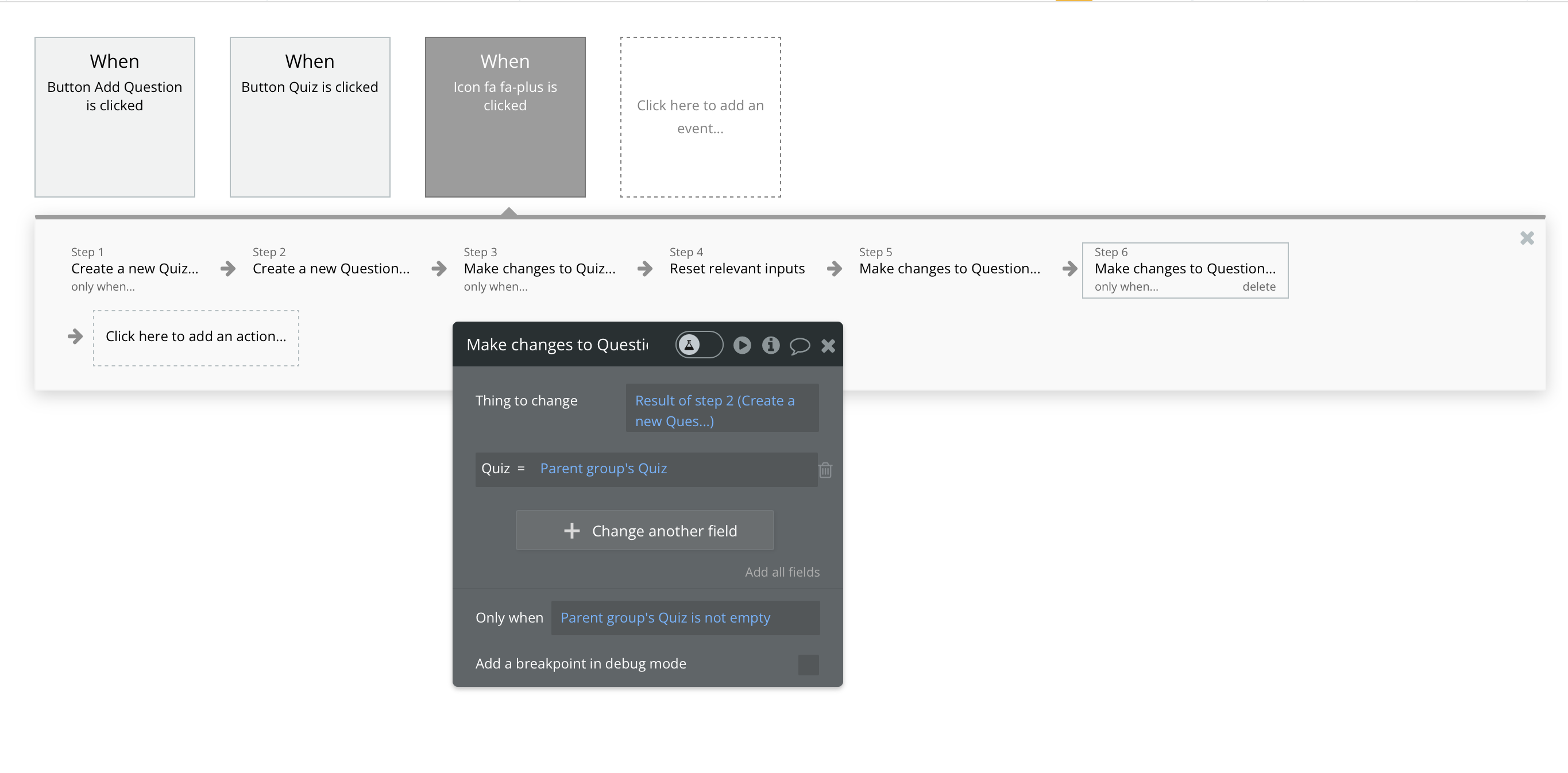Open the comment bubble icon
Image resolution: width=1568 pixels, height=773 pixels.
(800, 346)
